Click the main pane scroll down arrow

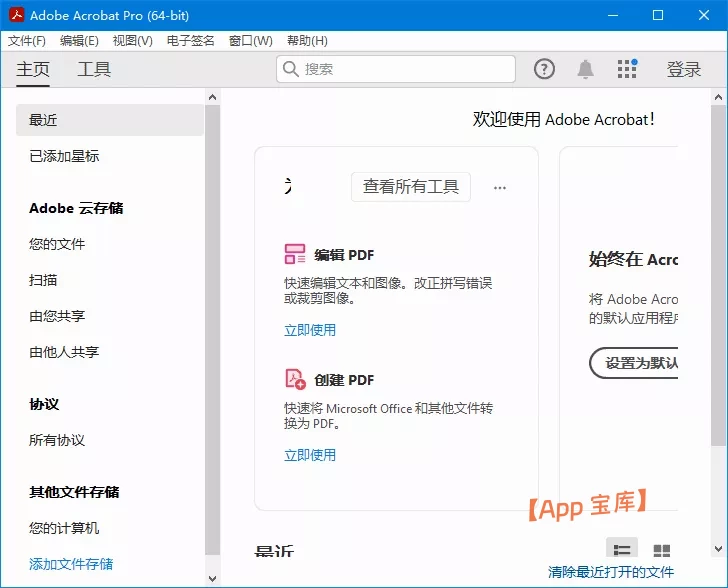coord(718,549)
